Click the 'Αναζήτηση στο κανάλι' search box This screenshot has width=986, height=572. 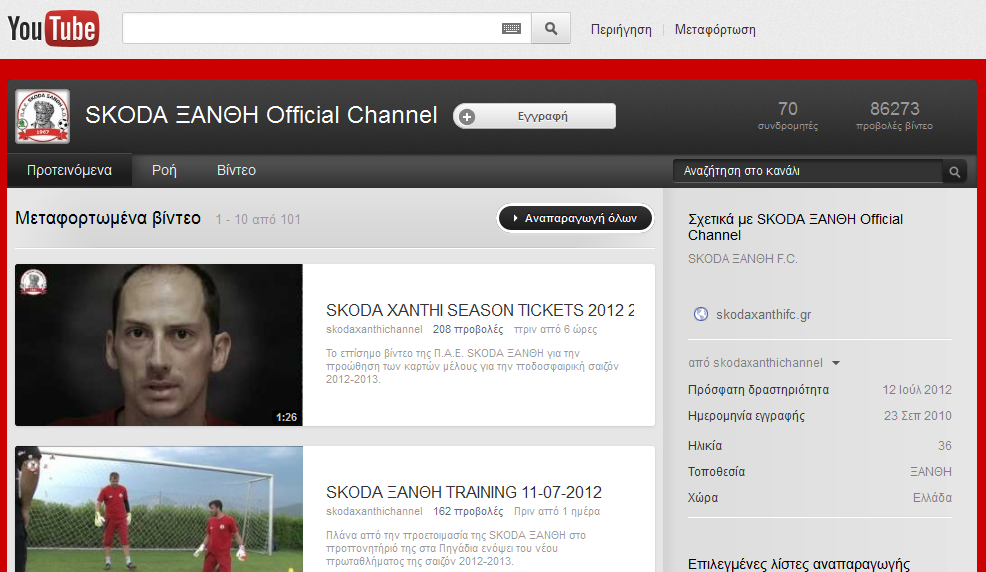click(806, 171)
